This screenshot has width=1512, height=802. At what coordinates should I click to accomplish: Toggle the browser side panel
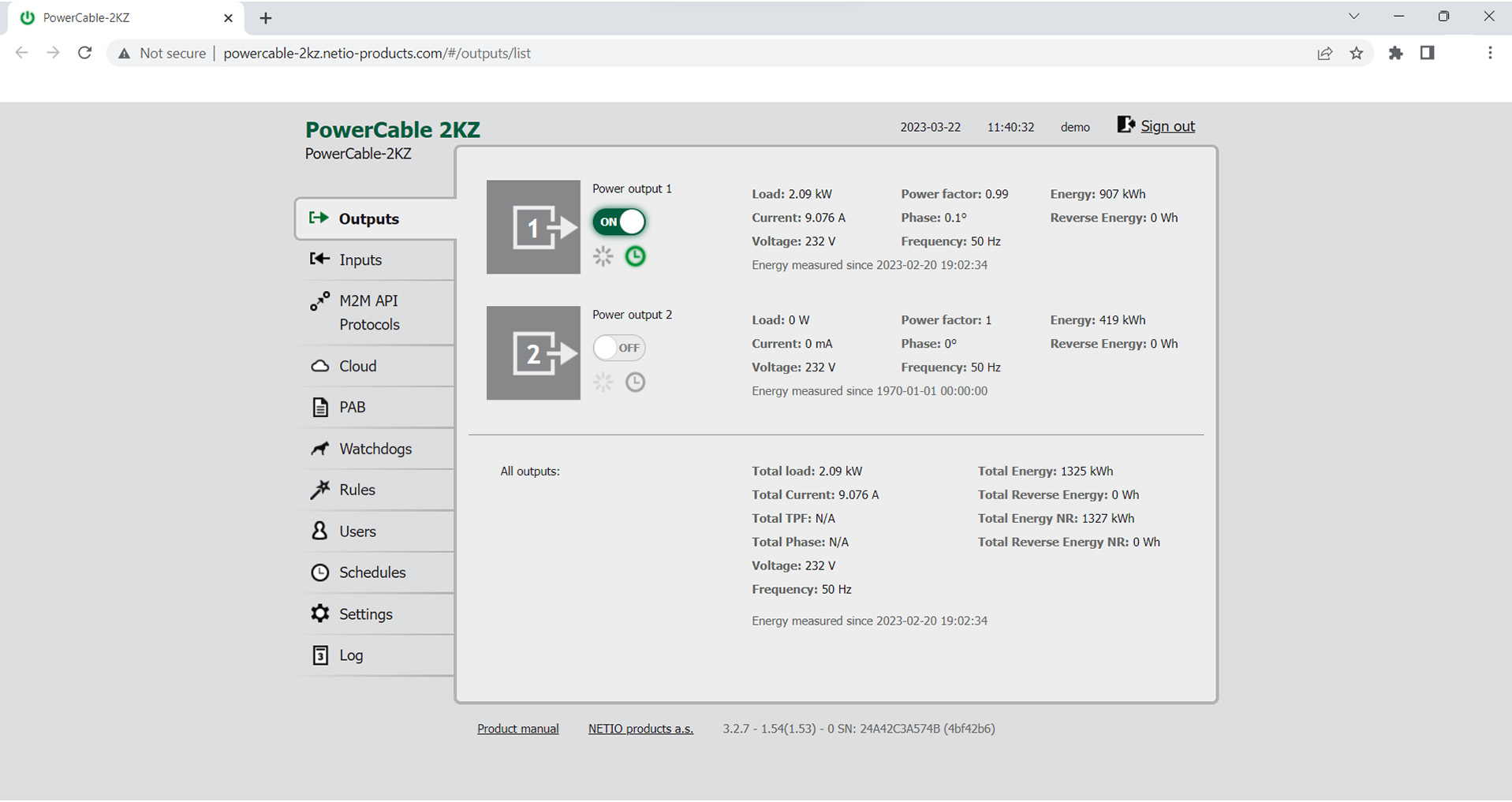click(x=1428, y=53)
